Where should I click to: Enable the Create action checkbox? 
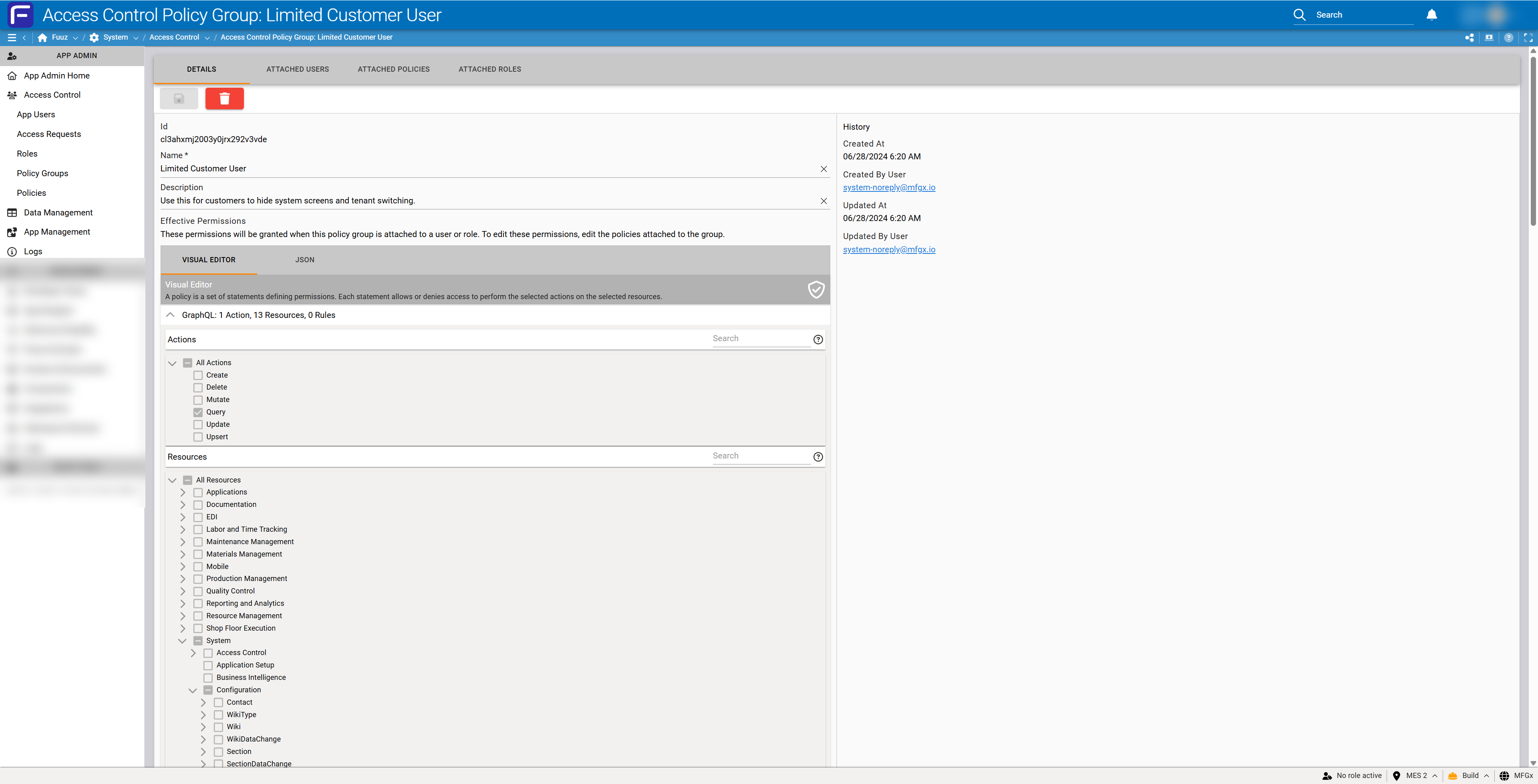tap(198, 376)
